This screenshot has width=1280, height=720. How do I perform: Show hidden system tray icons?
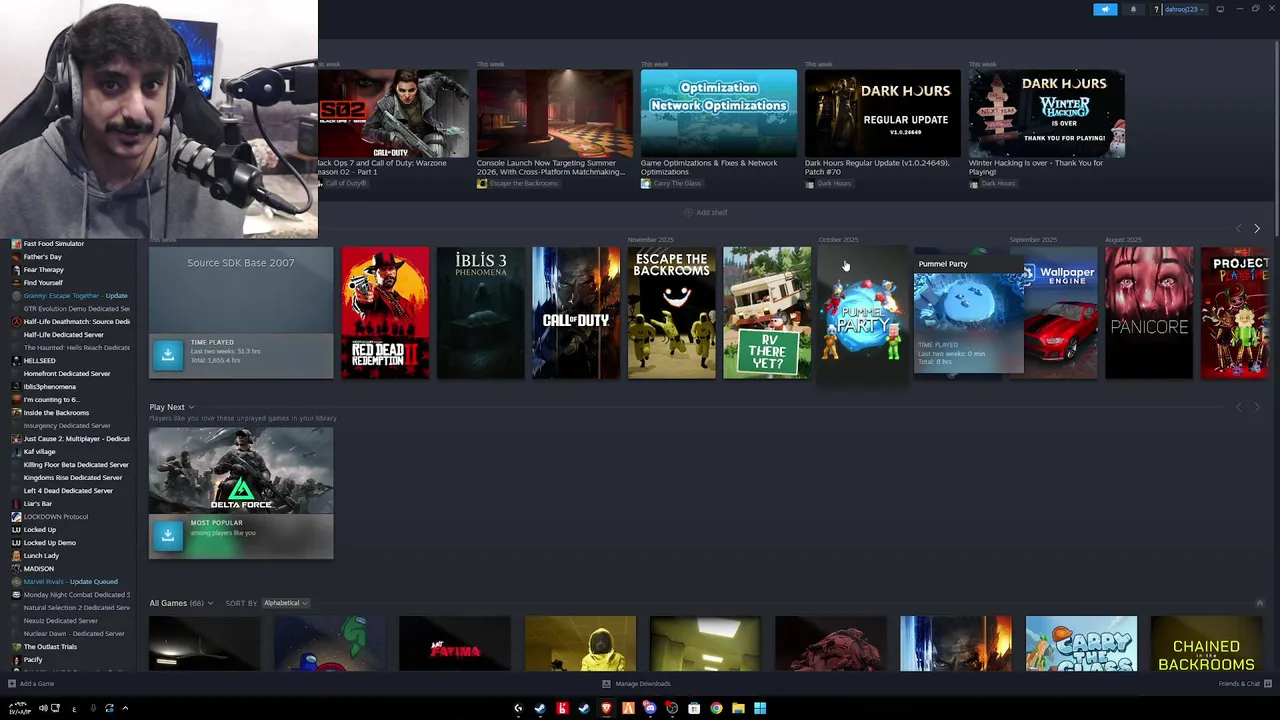pos(125,708)
